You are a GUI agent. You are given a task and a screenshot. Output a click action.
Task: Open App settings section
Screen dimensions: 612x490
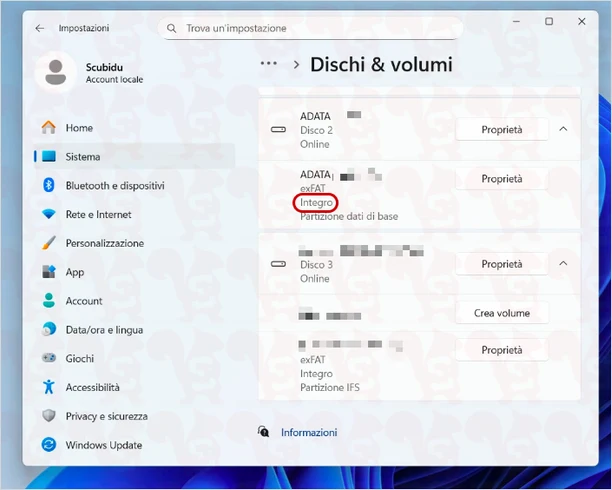(x=135, y=272)
